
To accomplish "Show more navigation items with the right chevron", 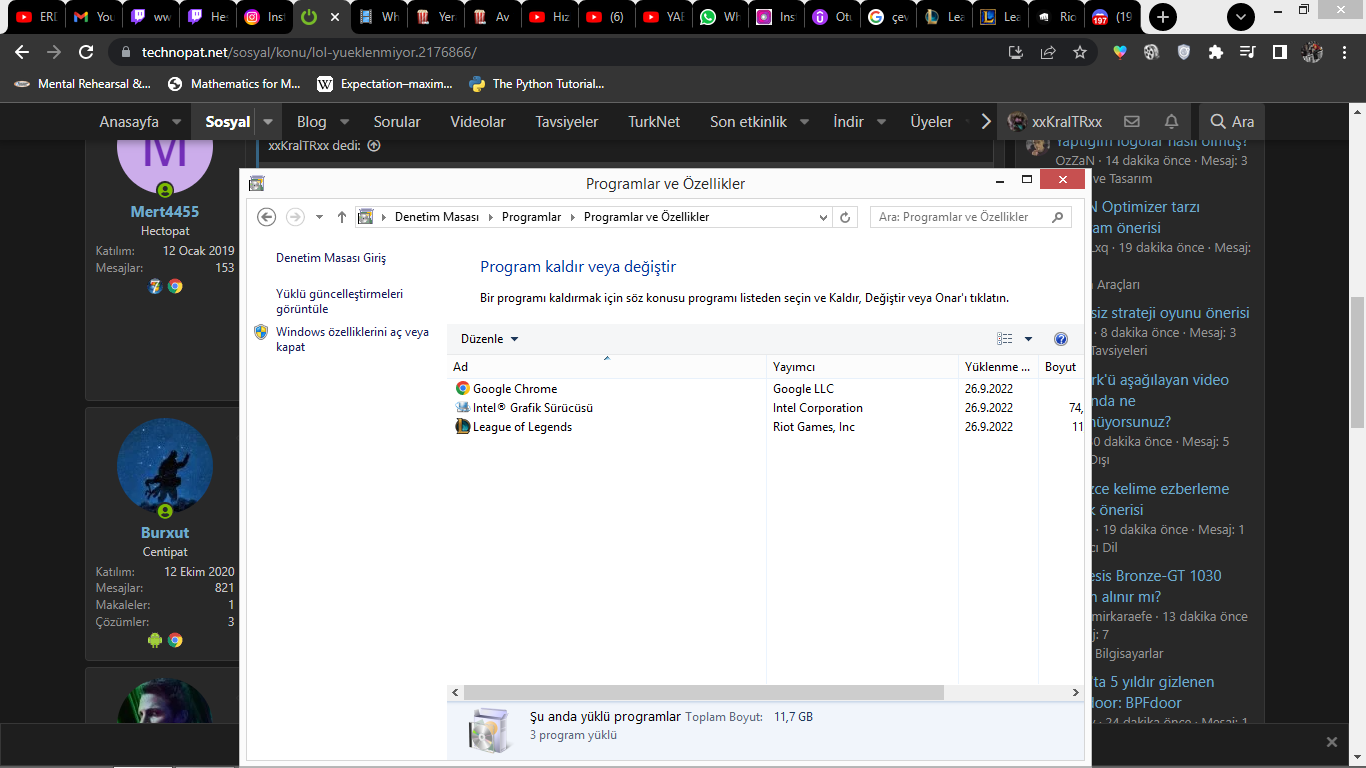I will [x=986, y=121].
